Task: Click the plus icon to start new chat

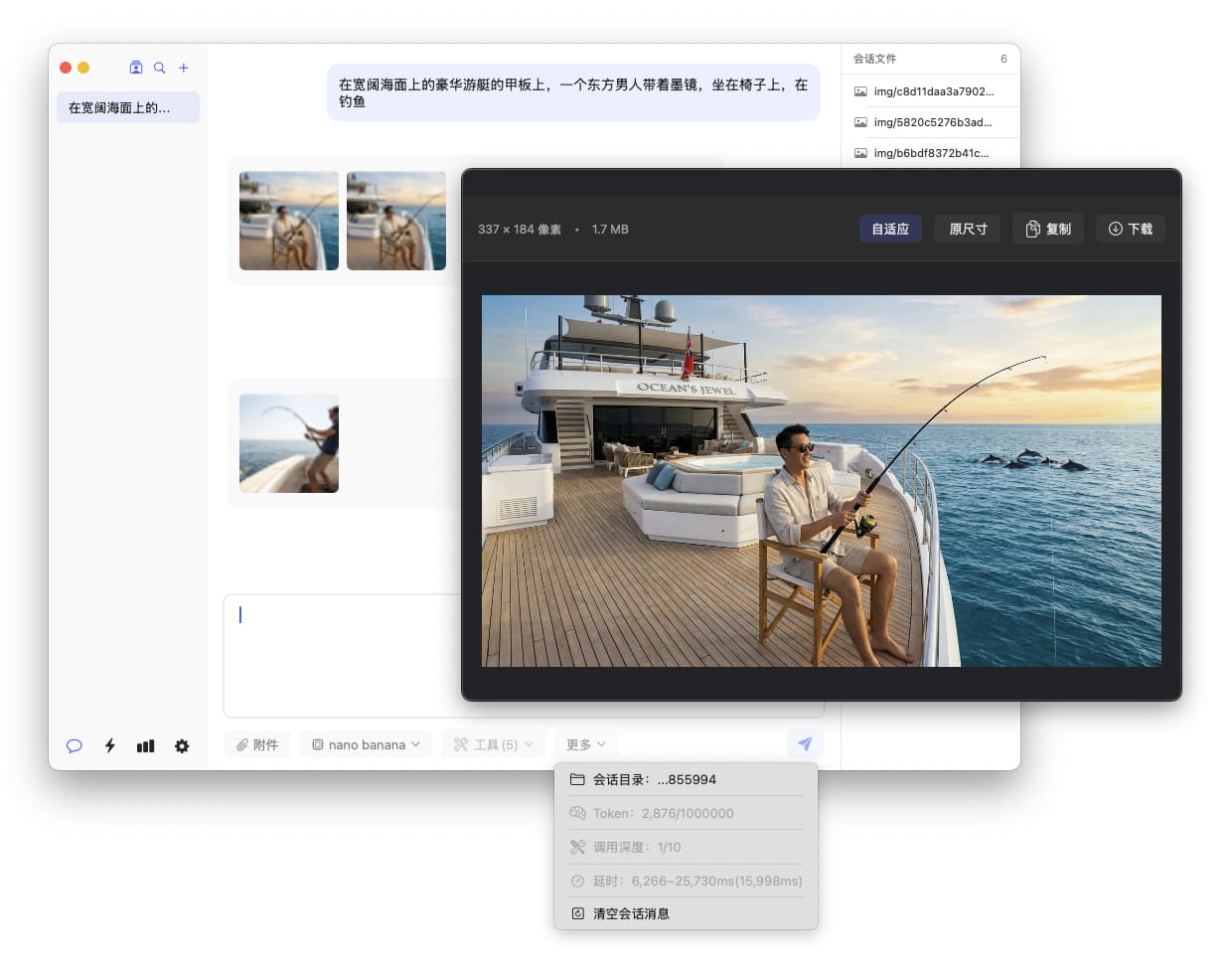Action: (184, 68)
